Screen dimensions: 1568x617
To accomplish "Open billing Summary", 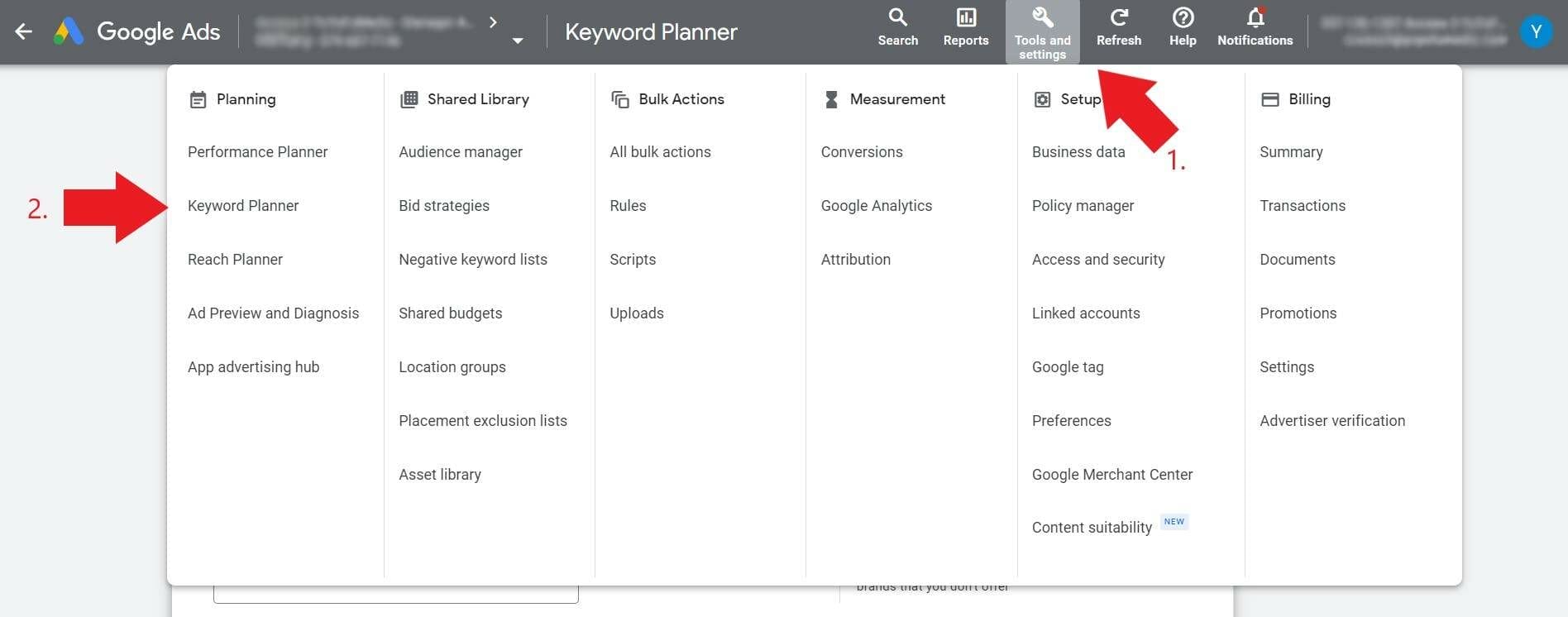I will point(1291,152).
